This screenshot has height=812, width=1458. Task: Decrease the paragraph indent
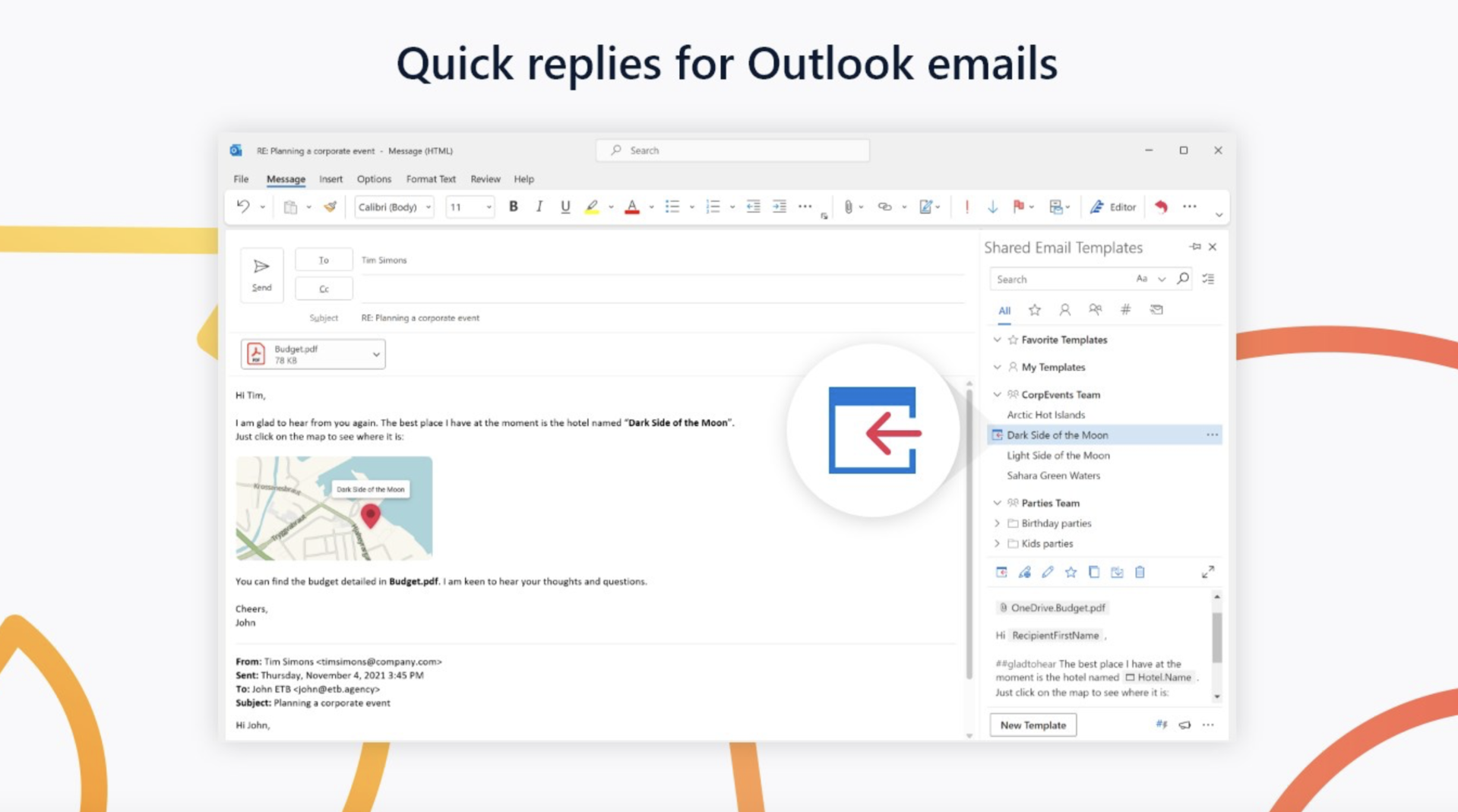[x=753, y=207]
